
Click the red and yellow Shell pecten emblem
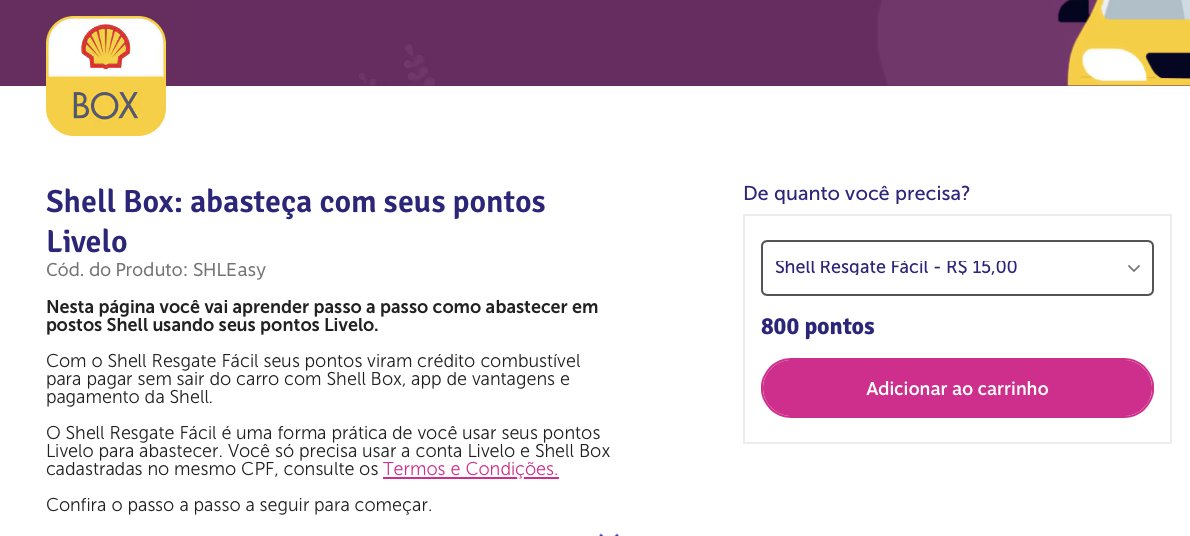105,46
